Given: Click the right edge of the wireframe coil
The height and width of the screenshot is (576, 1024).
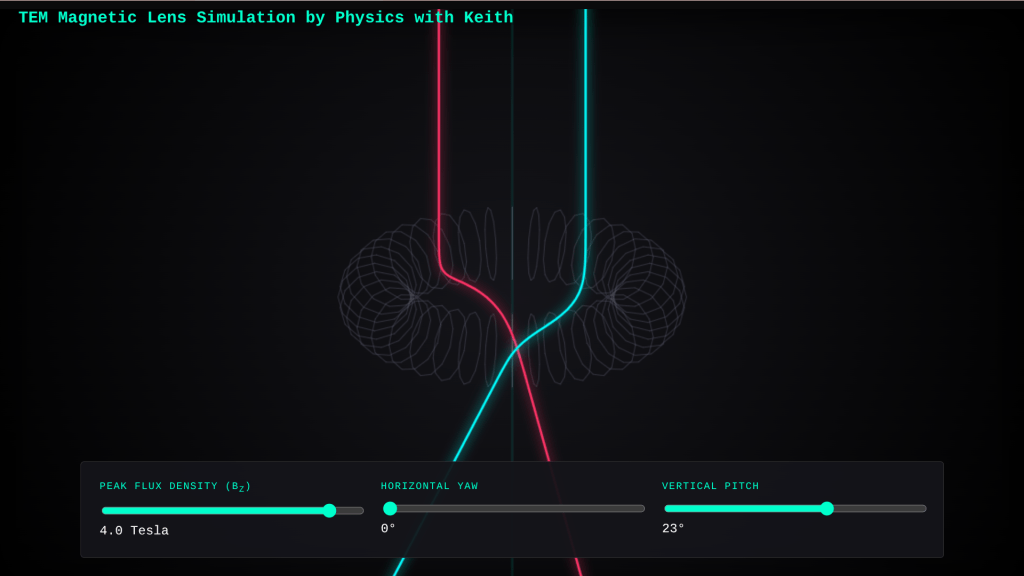Looking at the screenshot, I should point(683,295).
